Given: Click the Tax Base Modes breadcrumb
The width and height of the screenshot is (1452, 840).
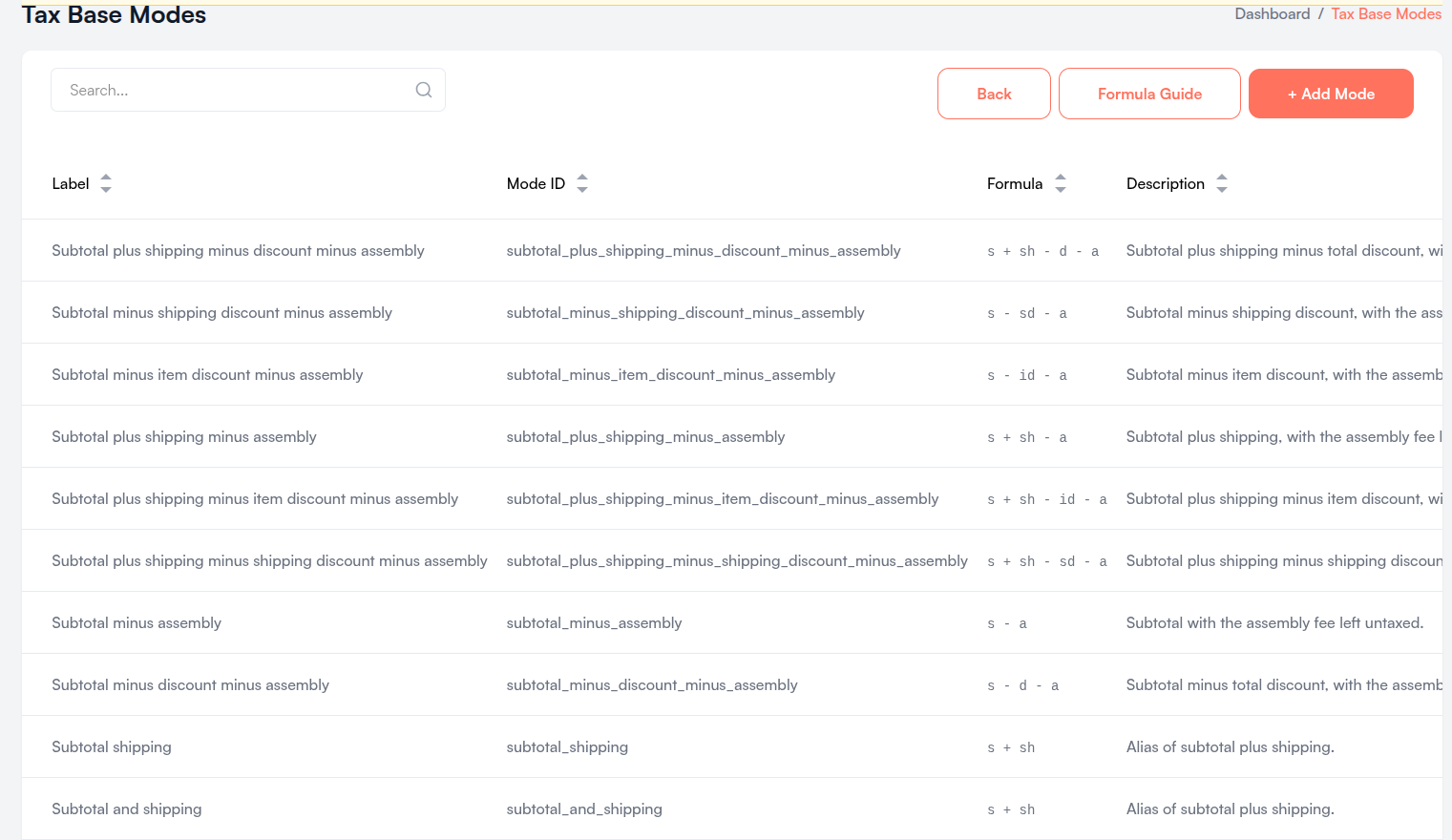Looking at the screenshot, I should click(x=1386, y=14).
